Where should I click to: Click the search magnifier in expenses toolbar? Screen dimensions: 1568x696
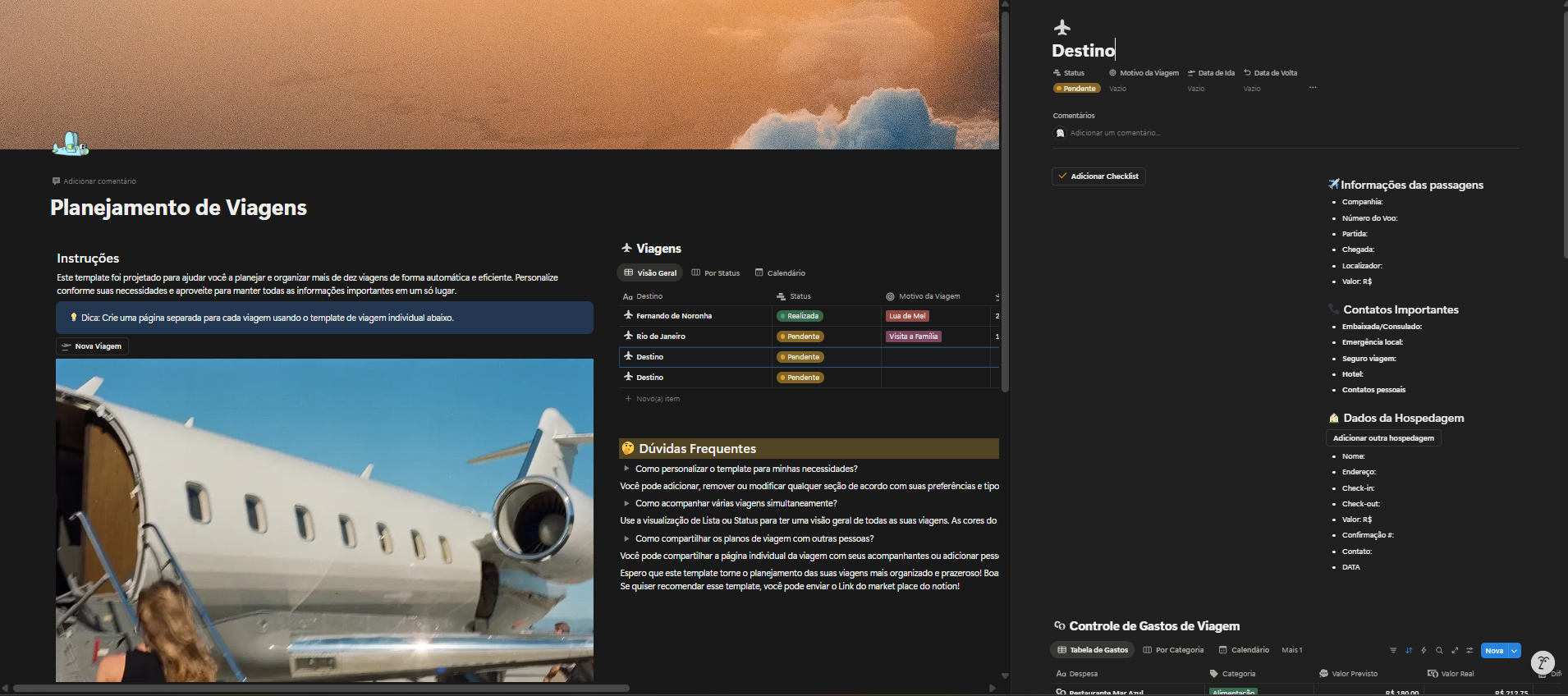tap(1439, 650)
